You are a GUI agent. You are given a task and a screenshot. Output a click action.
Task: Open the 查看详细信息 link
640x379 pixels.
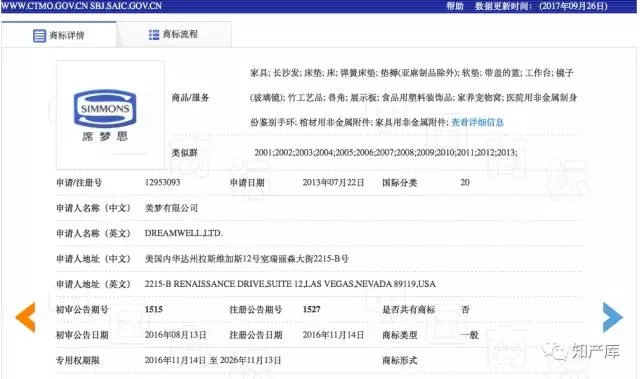477,122
